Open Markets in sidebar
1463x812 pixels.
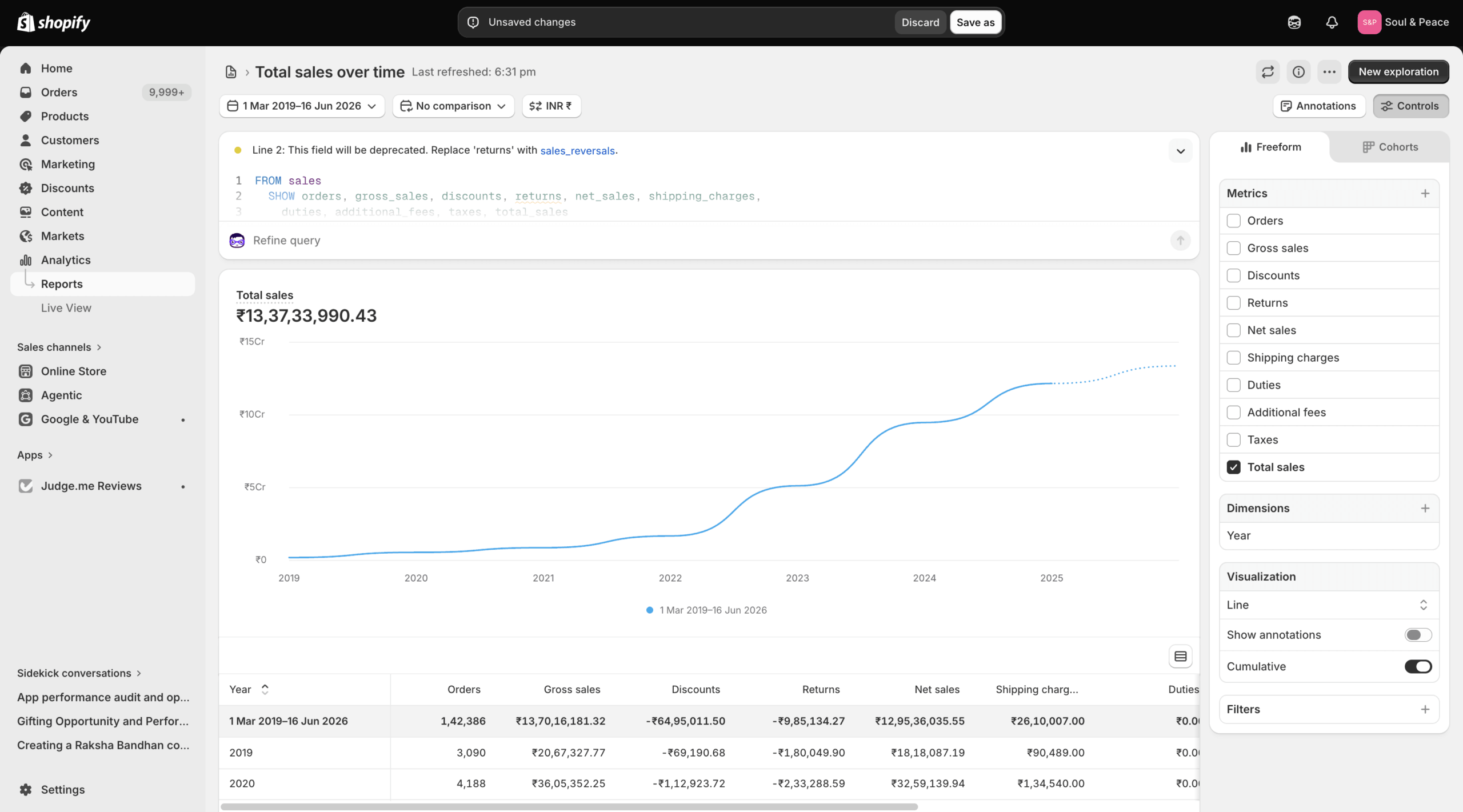(x=103, y=237)
